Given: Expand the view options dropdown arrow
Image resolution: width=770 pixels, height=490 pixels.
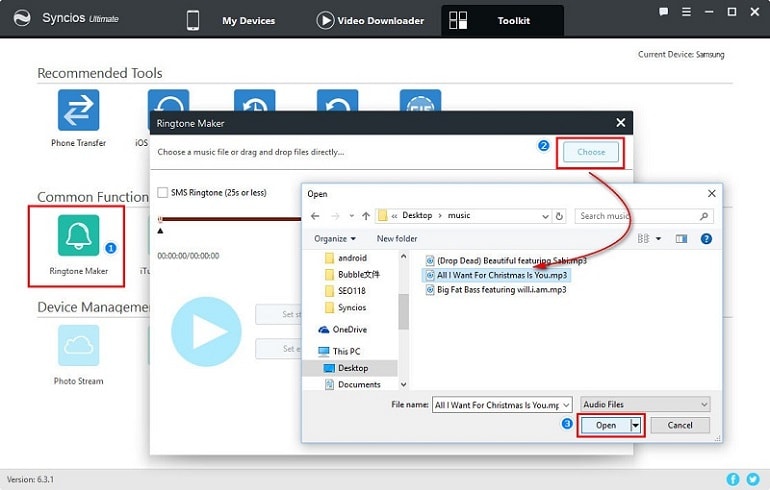Looking at the screenshot, I should (659, 239).
